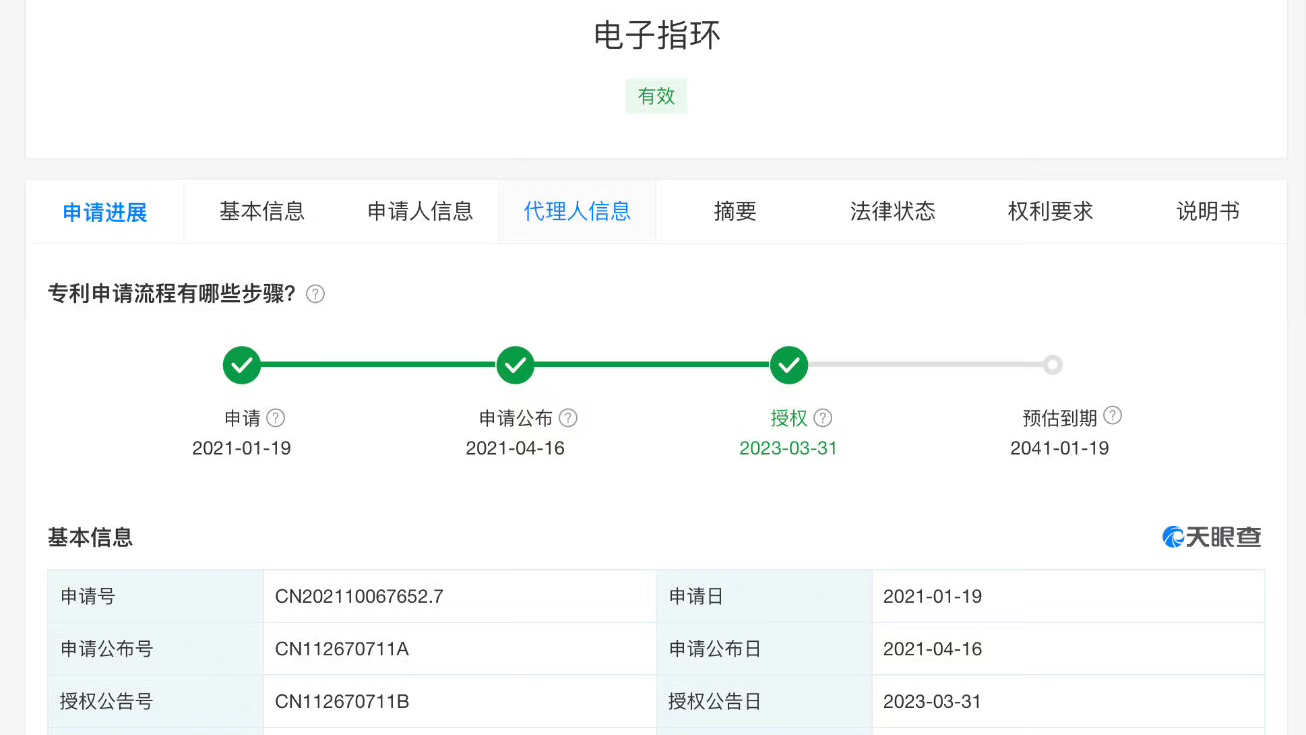Go to the 摘要 tab
The width and height of the screenshot is (1306, 735).
tap(735, 212)
